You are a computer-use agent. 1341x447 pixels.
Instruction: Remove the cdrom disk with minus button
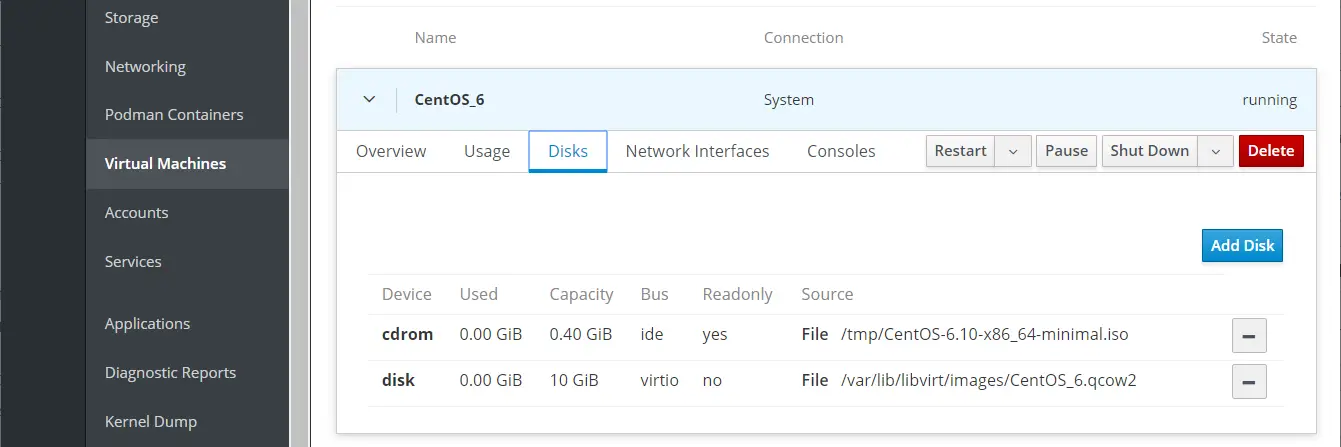[1249, 335]
